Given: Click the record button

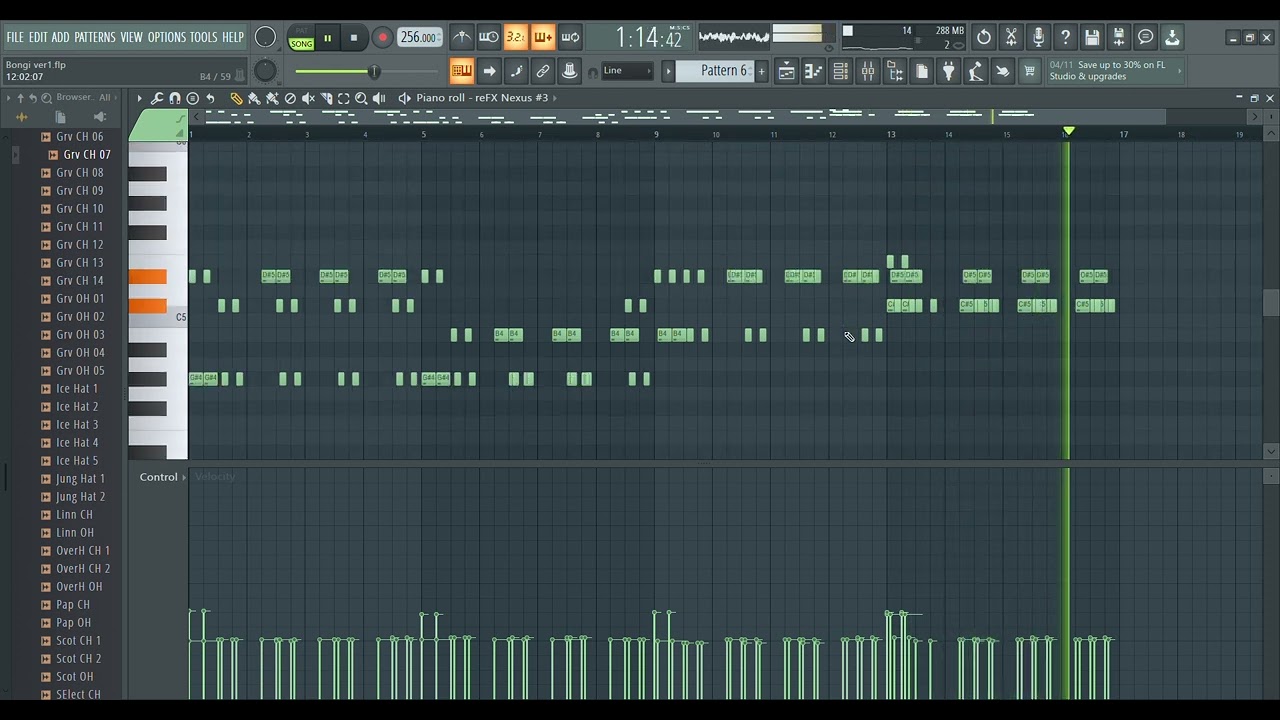Looking at the screenshot, I should [x=382, y=38].
